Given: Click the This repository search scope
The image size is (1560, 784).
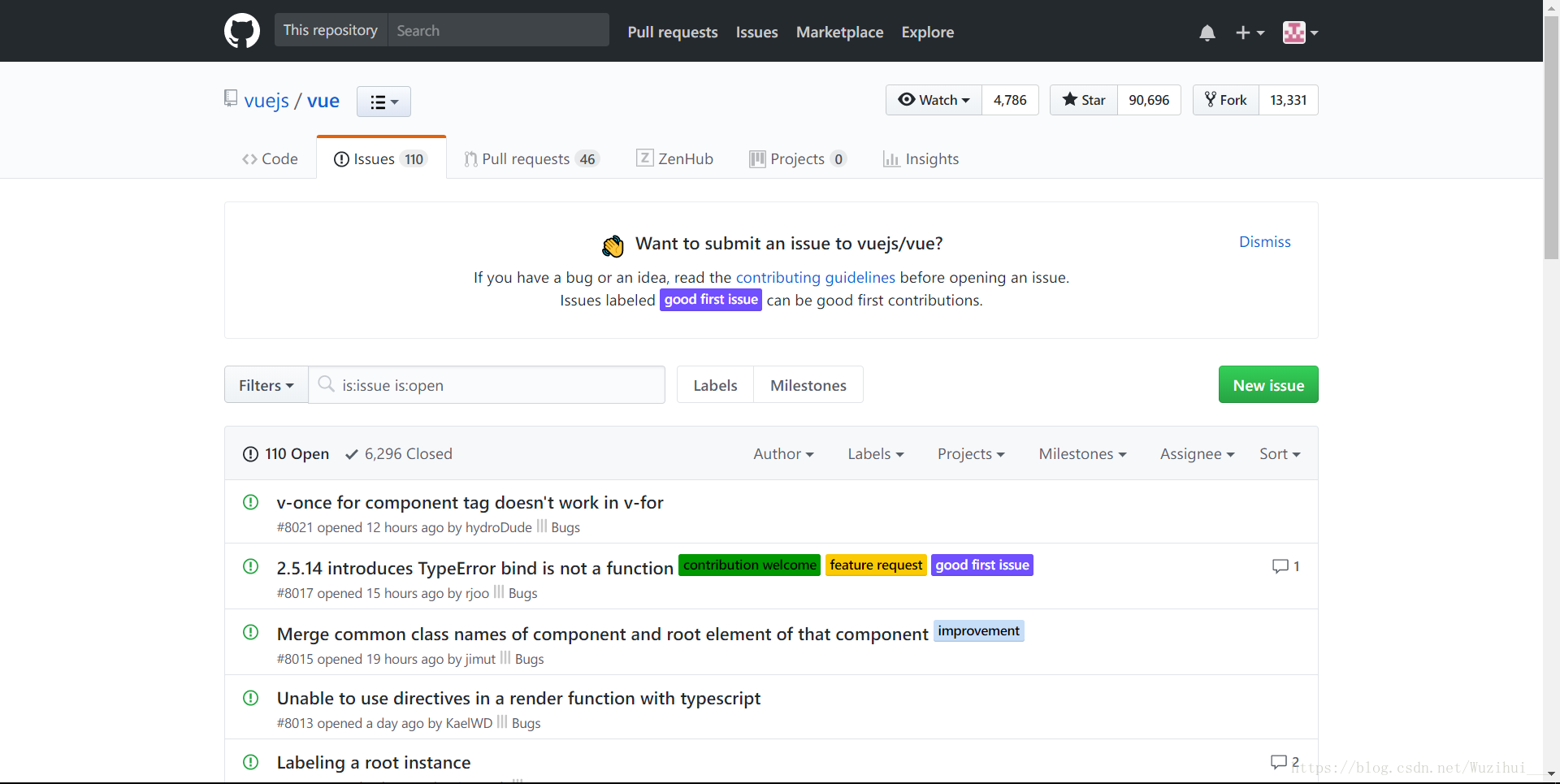Looking at the screenshot, I should point(331,30).
